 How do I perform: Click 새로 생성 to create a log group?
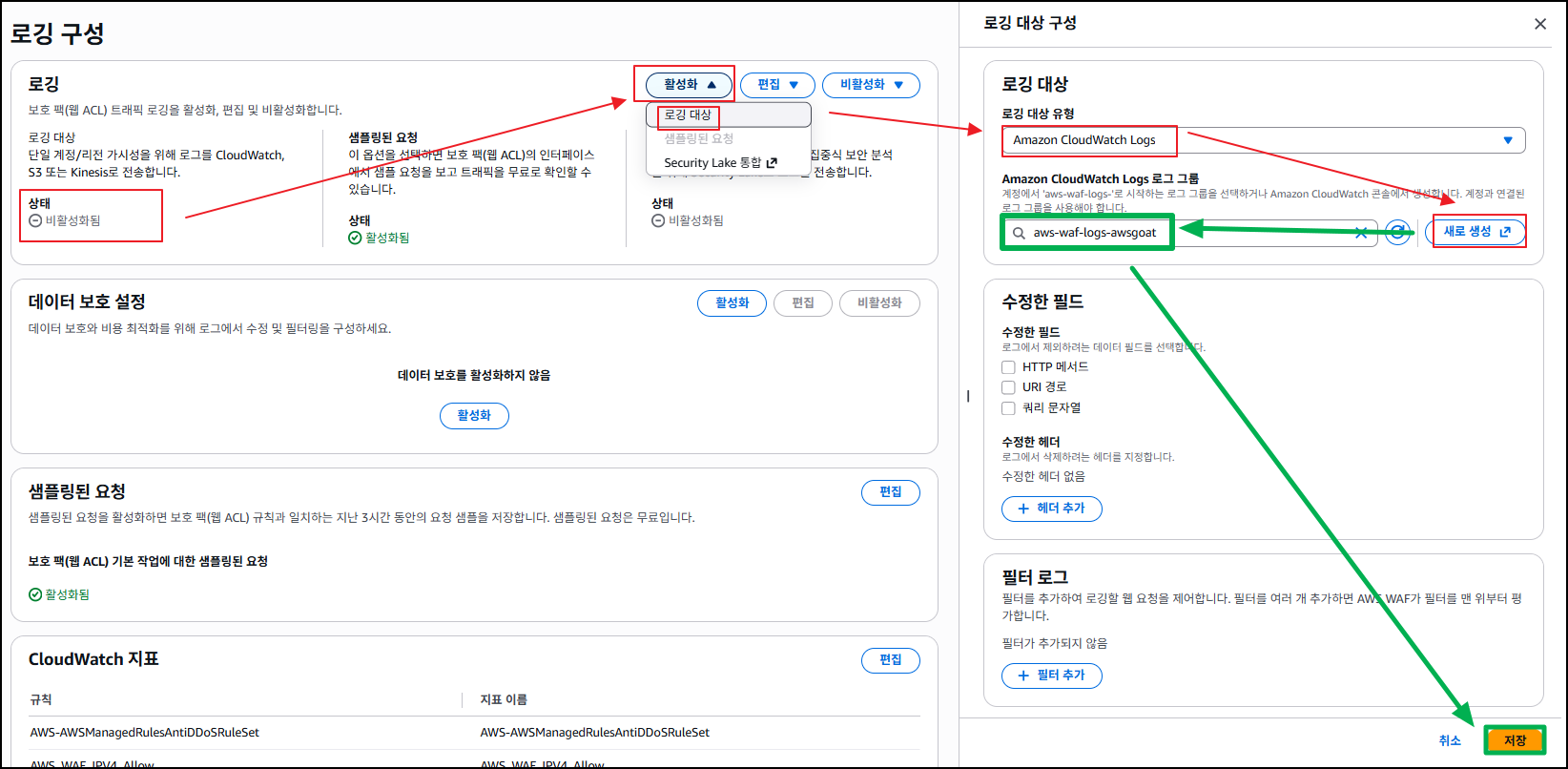pos(1475,232)
